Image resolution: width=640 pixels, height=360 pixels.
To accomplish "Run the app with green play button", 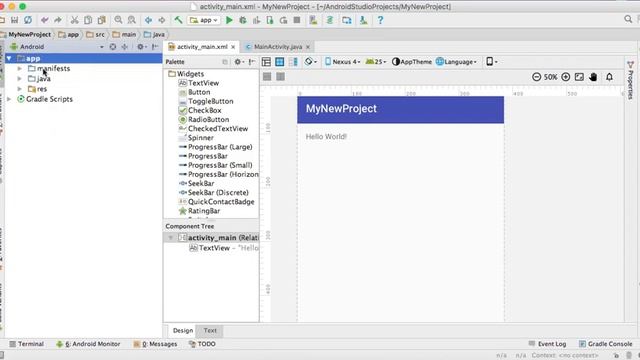I will coord(229,20).
